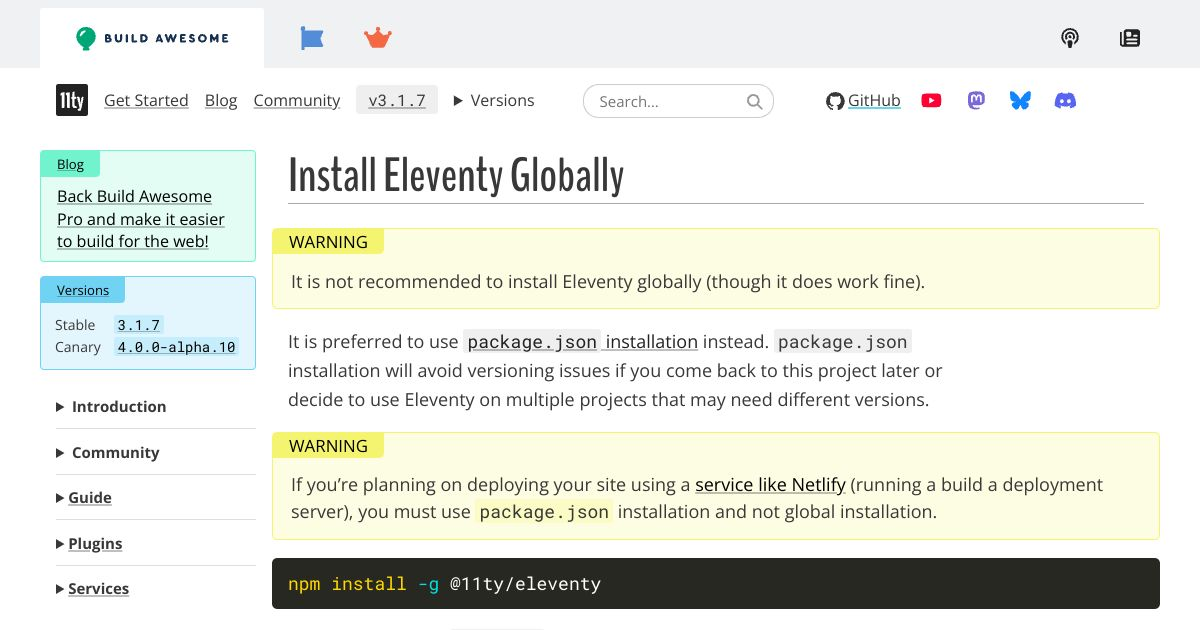Open Back Build Awesome Pro link

click(x=141, y=219)
